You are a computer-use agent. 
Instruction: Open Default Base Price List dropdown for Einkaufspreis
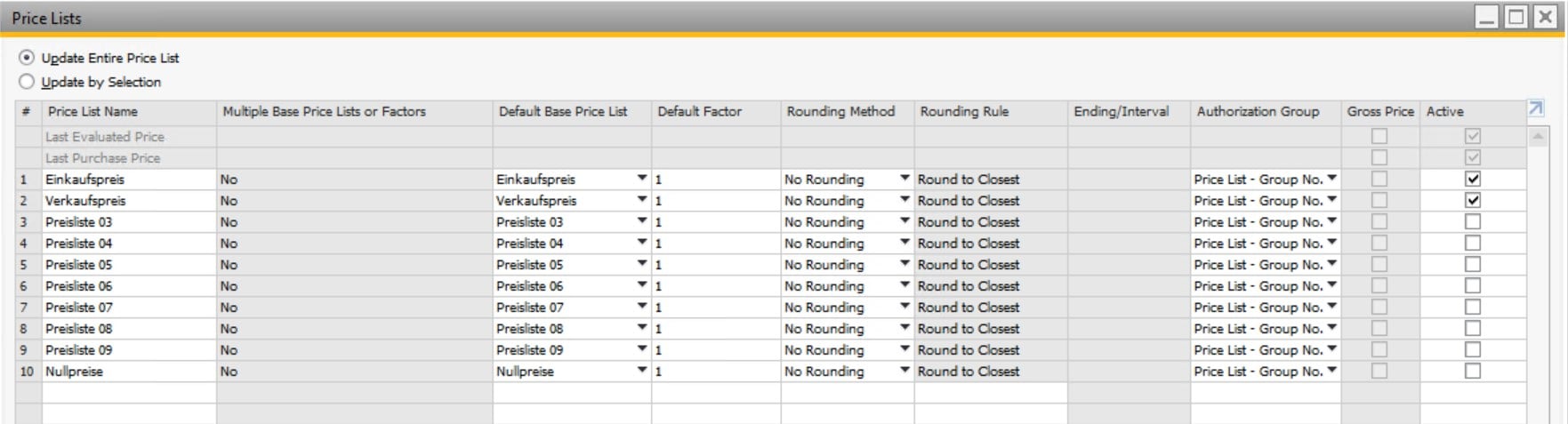pos(642,179)
